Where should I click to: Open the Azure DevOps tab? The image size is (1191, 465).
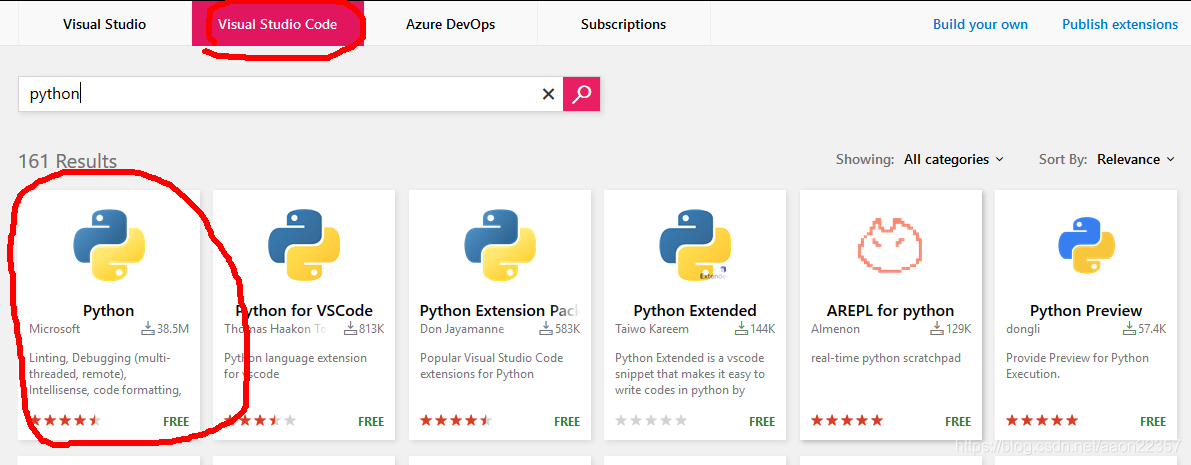(x=450, y=24)
